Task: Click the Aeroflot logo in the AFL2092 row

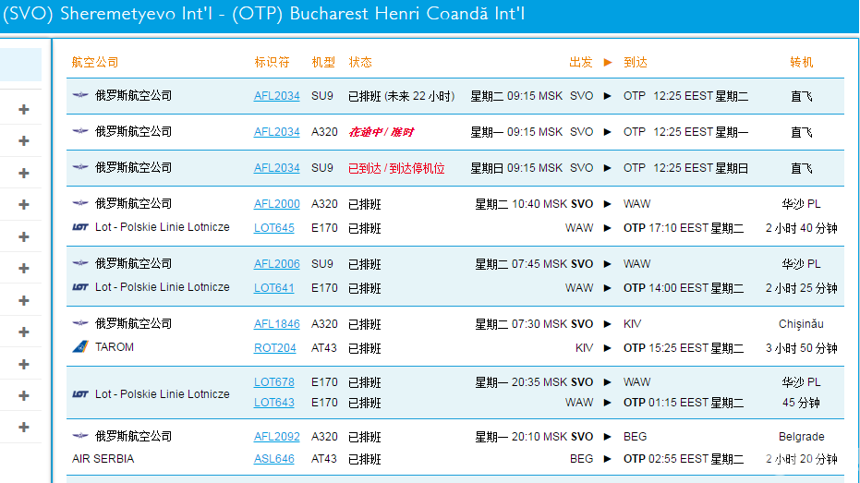Action: 80,436
